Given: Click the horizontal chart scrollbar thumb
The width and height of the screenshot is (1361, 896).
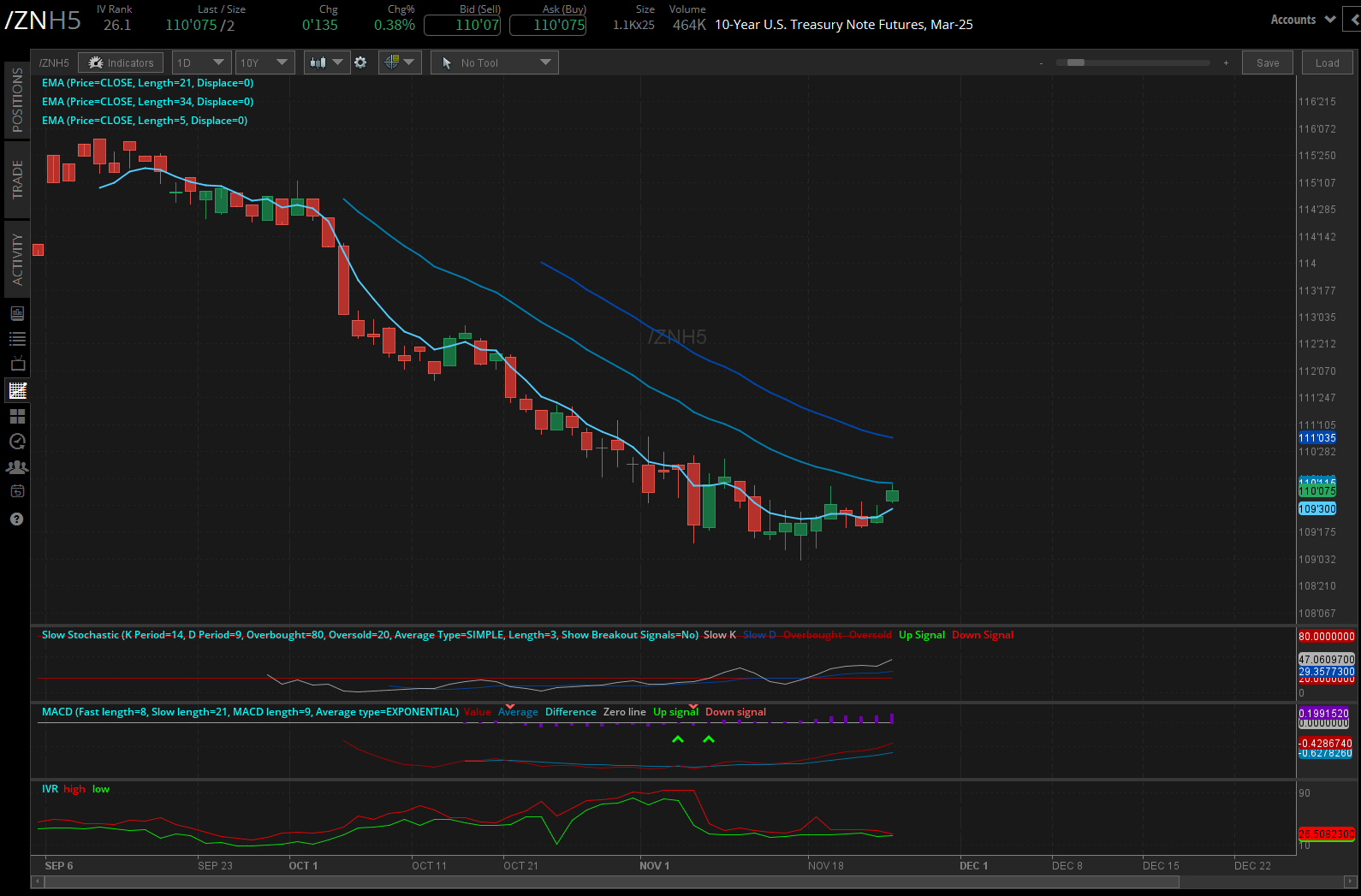Looking at the screenshot, I should 612,881.
